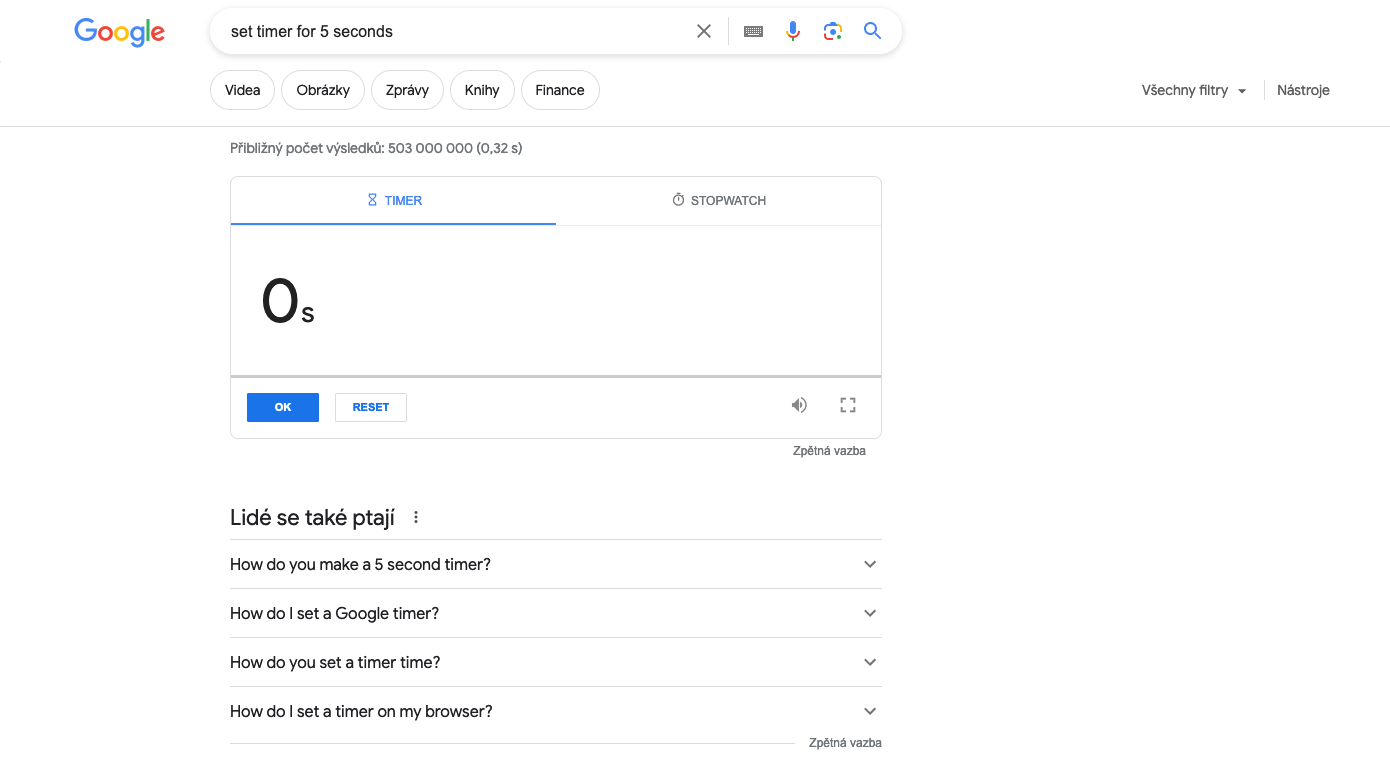
Task: Reset the timer
Action: 370,407
